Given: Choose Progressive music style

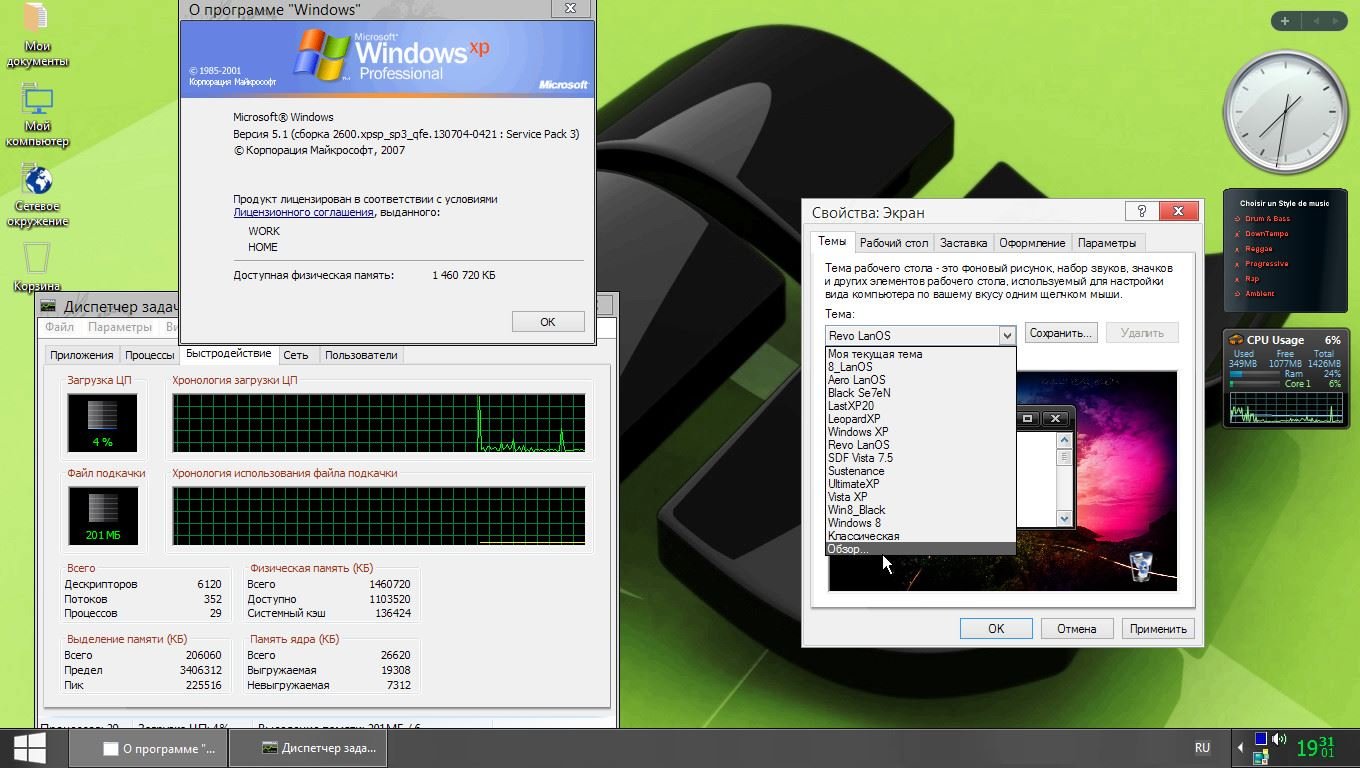Looking at the screenshot, I should (x=1266, y=263).
